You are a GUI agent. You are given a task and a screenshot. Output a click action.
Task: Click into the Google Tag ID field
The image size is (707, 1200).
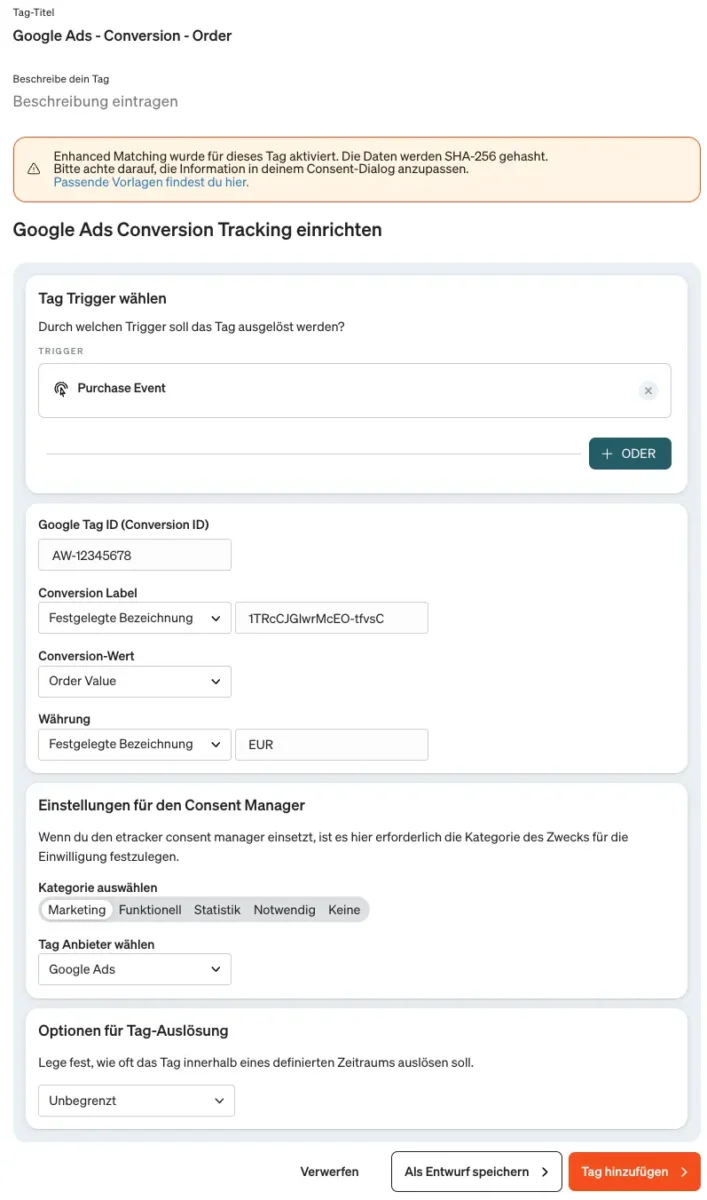click(x=135, y=555)
